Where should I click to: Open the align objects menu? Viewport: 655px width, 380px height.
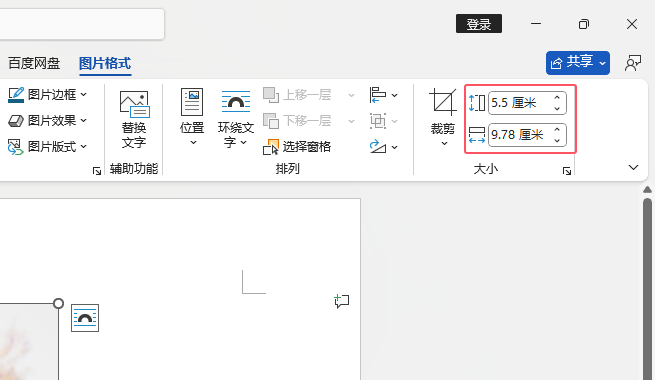pos(383,95)
